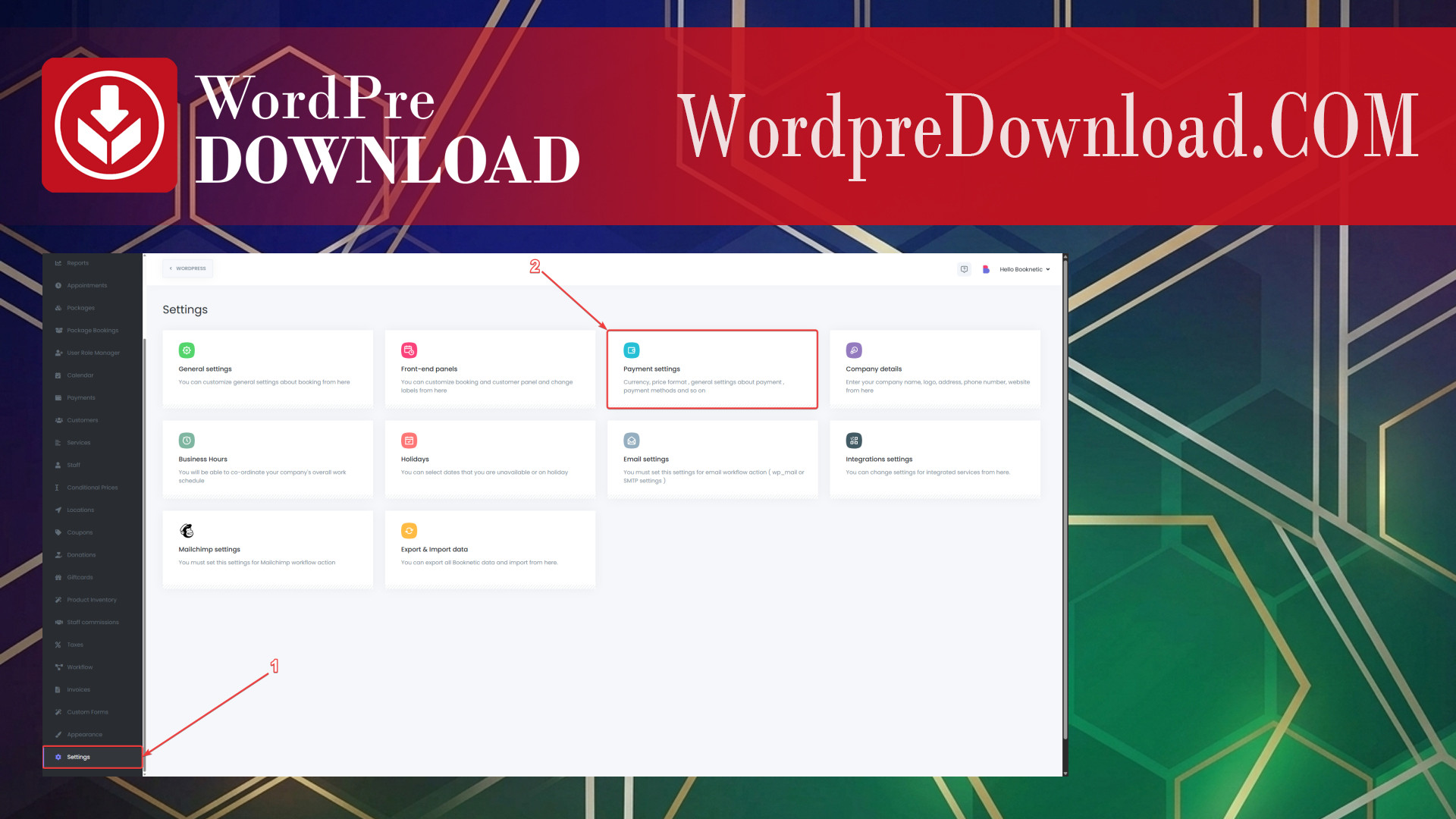Select Staff commissions menu item
1456x819 pixels.
pyautogui.click(x=93, y=623)
